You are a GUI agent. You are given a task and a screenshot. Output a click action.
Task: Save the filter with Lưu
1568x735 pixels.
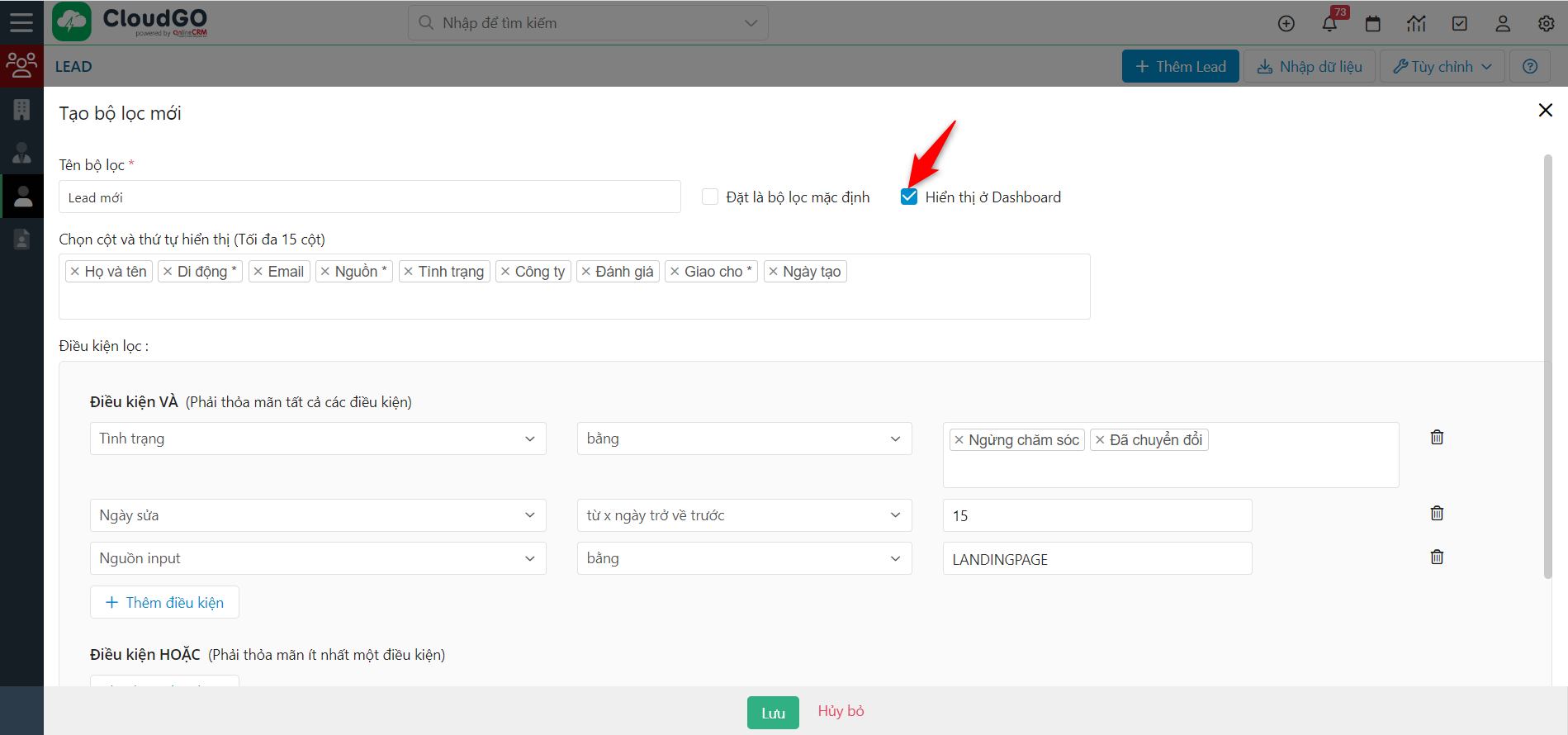coord(773,713)
